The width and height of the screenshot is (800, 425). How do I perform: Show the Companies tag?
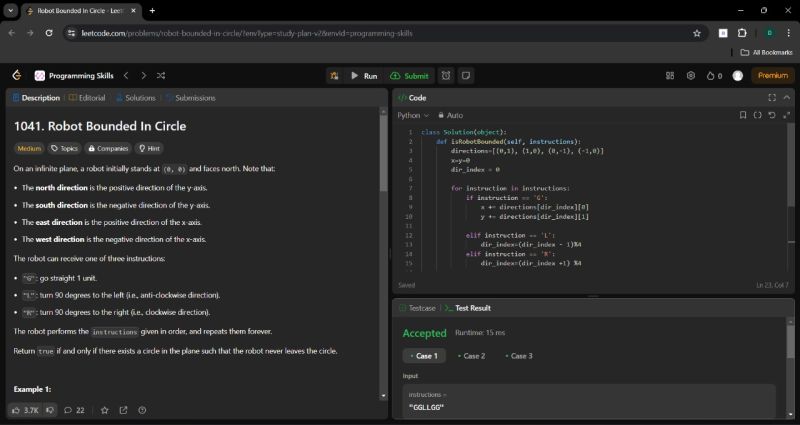point(108,148)
